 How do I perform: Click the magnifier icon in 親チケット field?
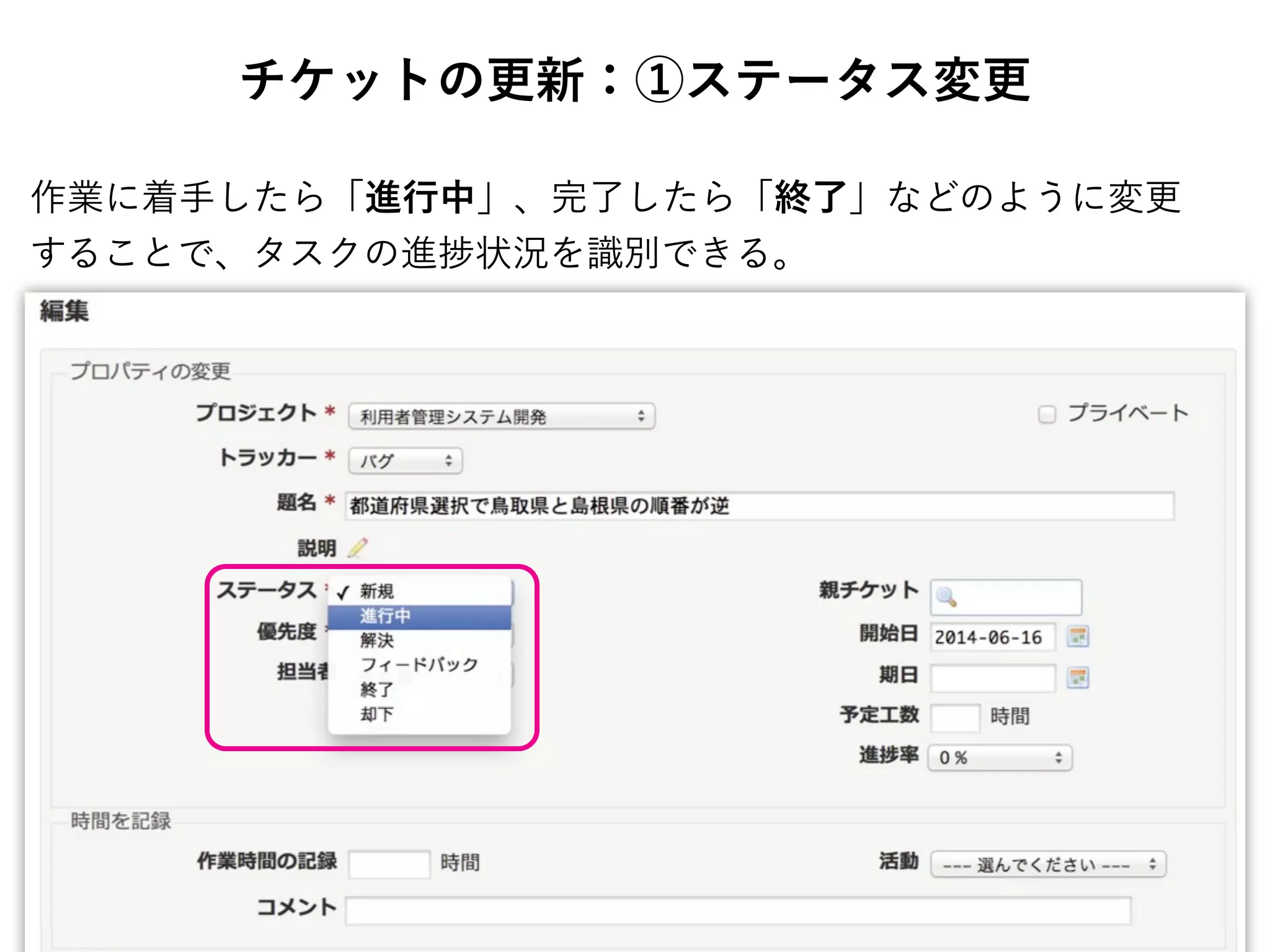946,597
